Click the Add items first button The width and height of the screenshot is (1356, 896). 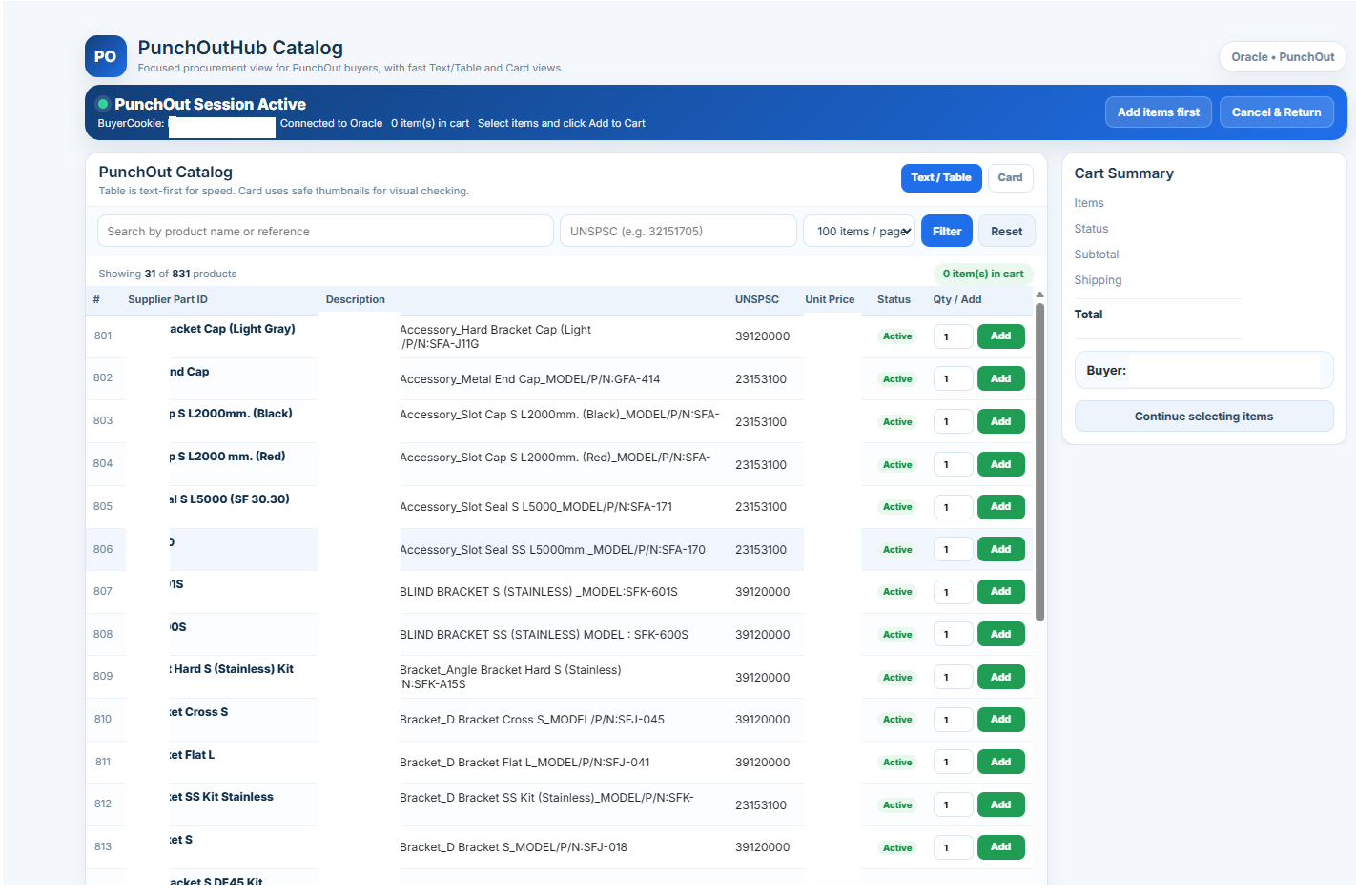1159,112
